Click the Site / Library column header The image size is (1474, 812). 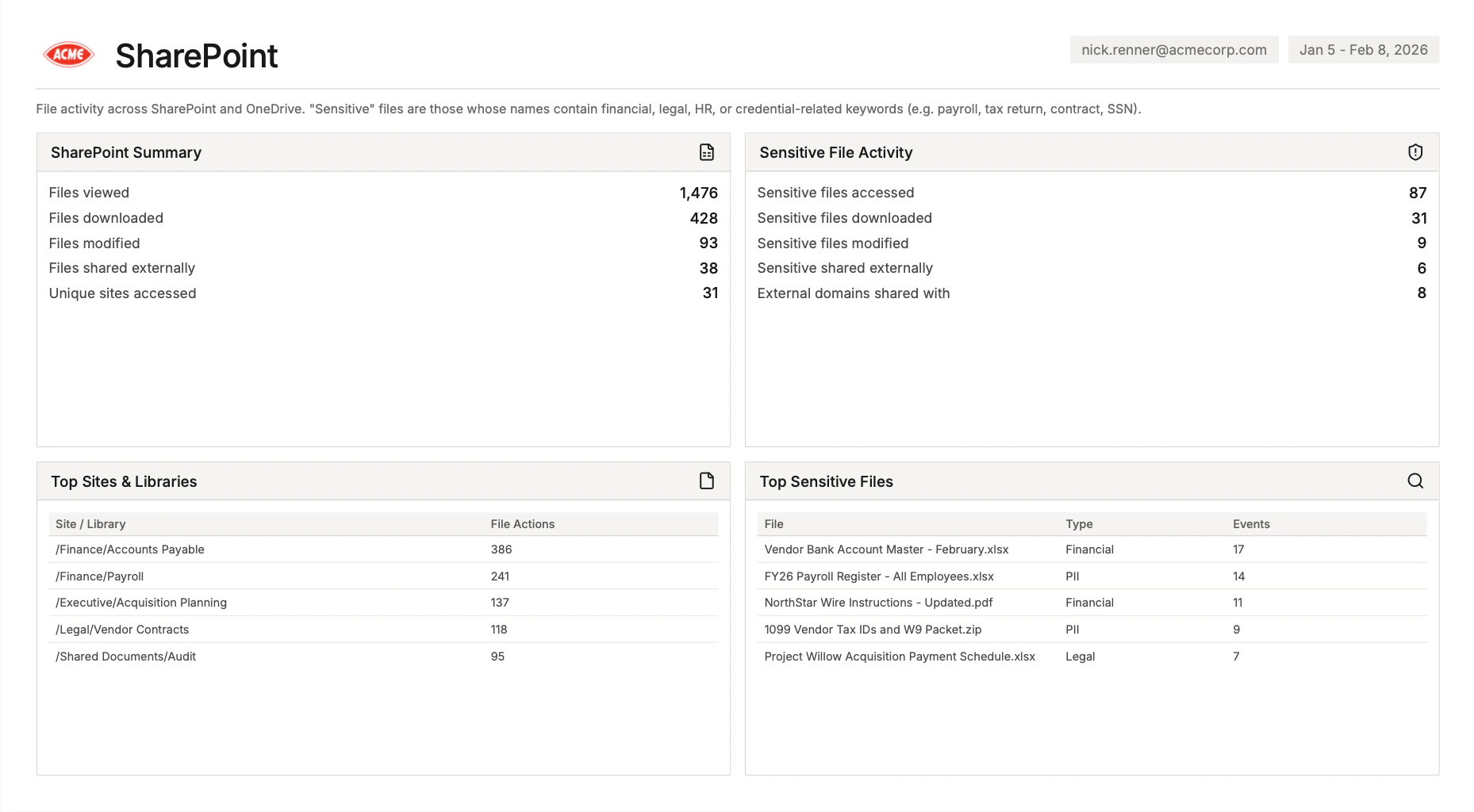[x=90, y=524]
